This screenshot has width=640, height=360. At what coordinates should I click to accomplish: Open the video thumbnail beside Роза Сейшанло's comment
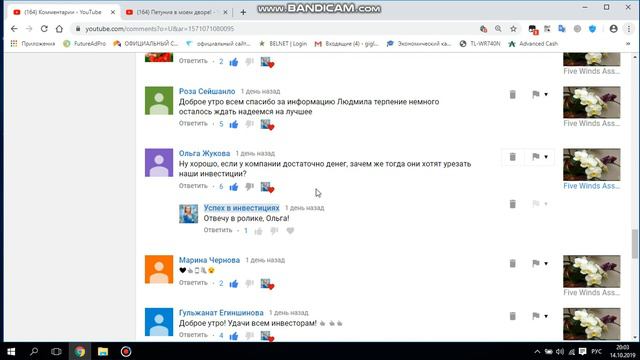(591, 102)
